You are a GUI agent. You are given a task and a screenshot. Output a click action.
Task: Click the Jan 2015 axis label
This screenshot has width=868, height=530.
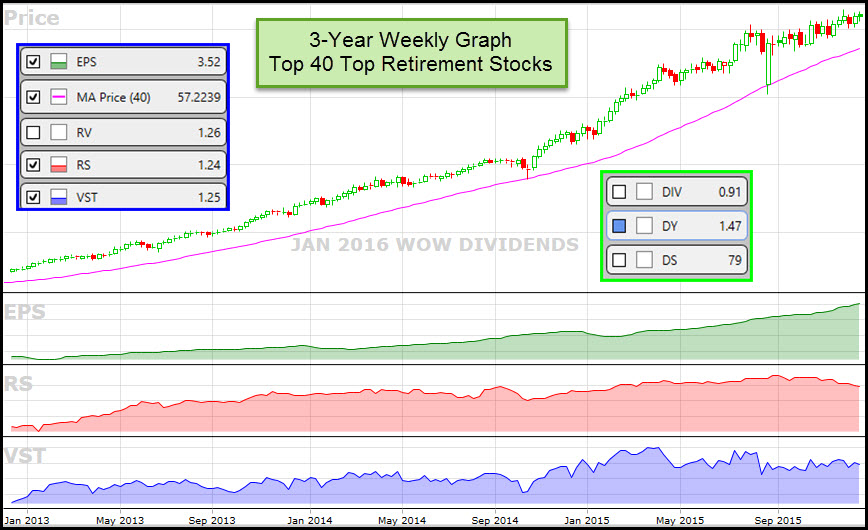click(x=586, y=521)
